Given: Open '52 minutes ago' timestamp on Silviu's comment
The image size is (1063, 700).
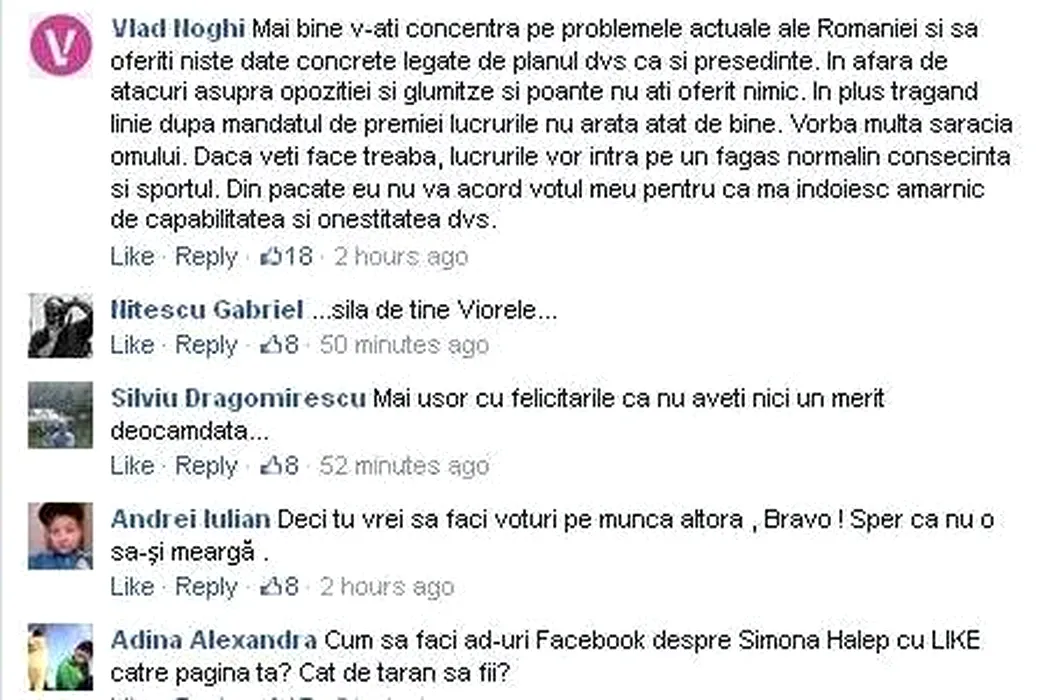Looking at the screenshot, I should point(404,466).
